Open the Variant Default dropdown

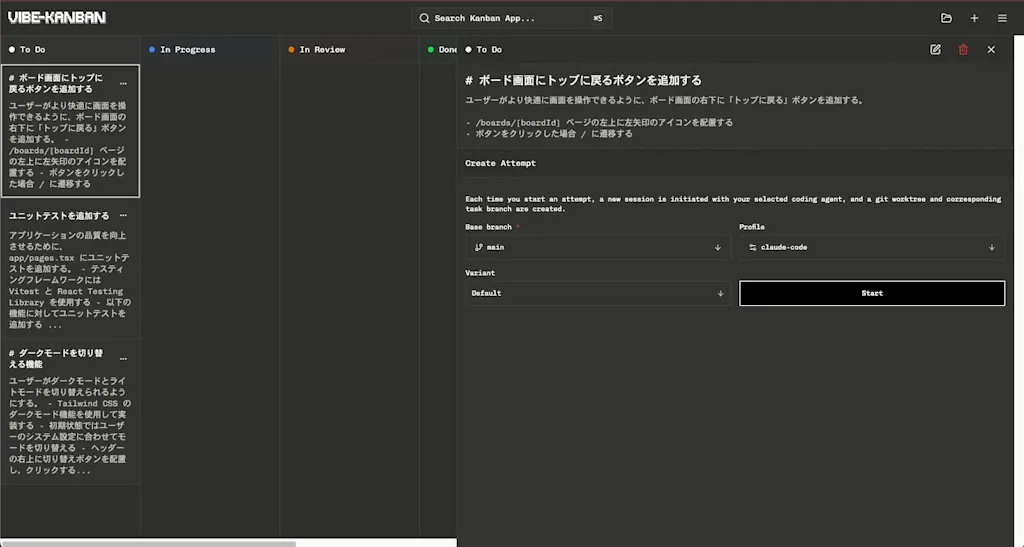click(x=598, y=294)
